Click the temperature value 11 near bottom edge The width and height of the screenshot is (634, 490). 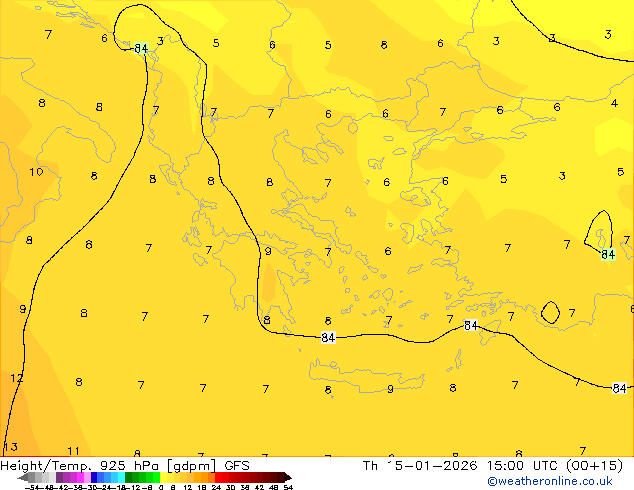73,451
